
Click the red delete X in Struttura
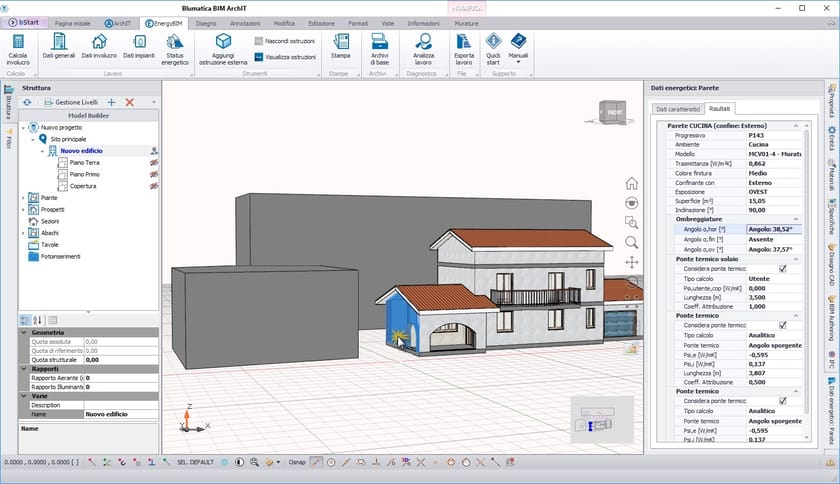(129, 102)
